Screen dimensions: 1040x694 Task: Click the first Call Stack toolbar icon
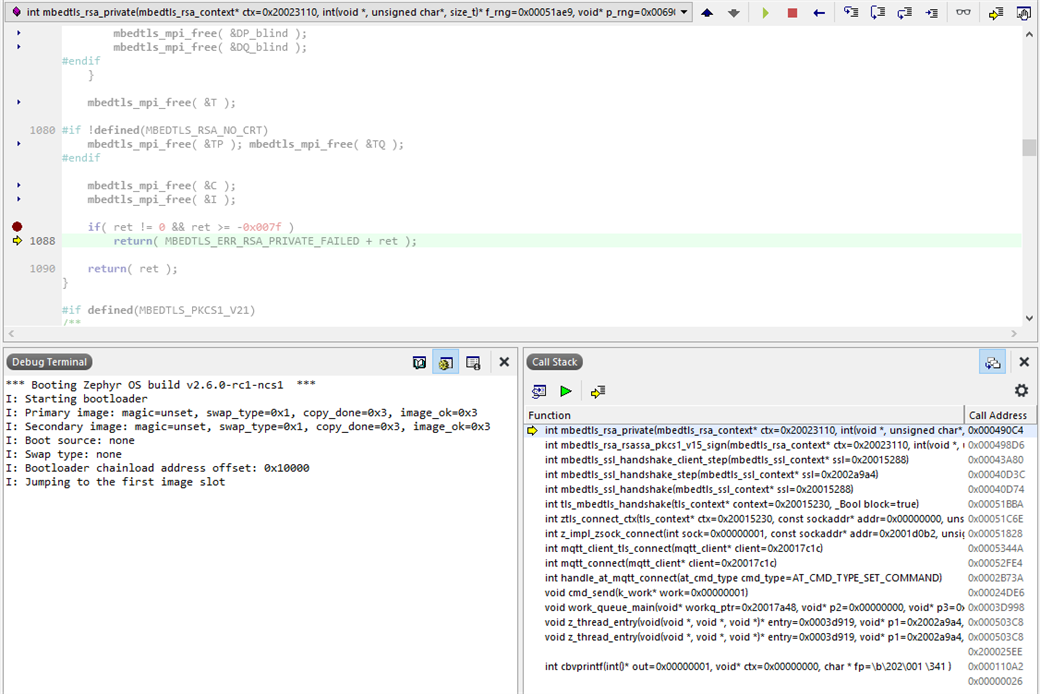(x=539, y=391)
